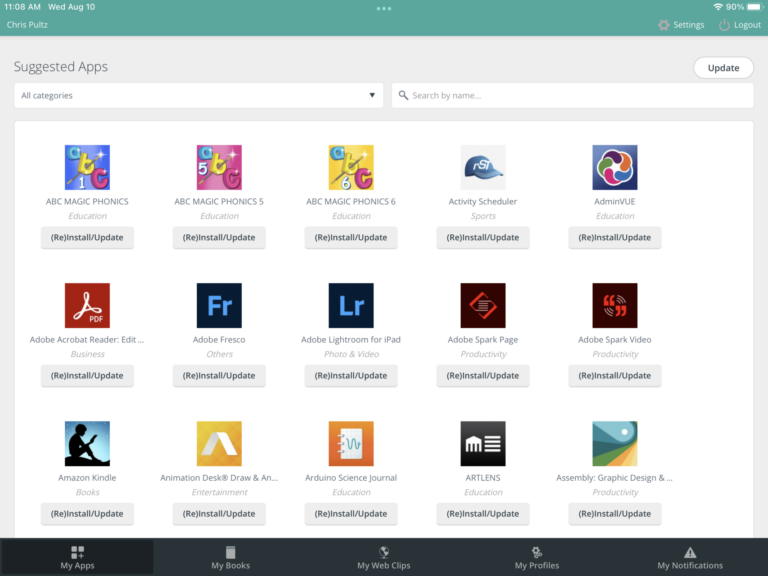Image resolution: width=768 pixels, height=576 pixels.
Task: Go to the My Profiles tab
Action: pos(537,558)
